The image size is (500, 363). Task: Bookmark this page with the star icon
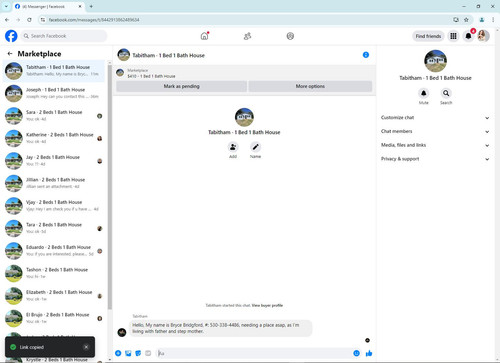coord(466,20)
